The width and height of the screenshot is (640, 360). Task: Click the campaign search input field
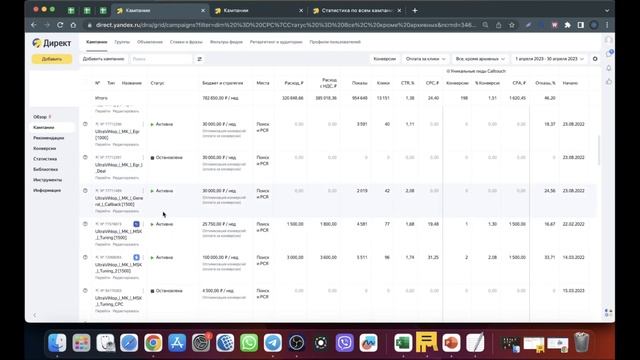click(x=162, y=59)
